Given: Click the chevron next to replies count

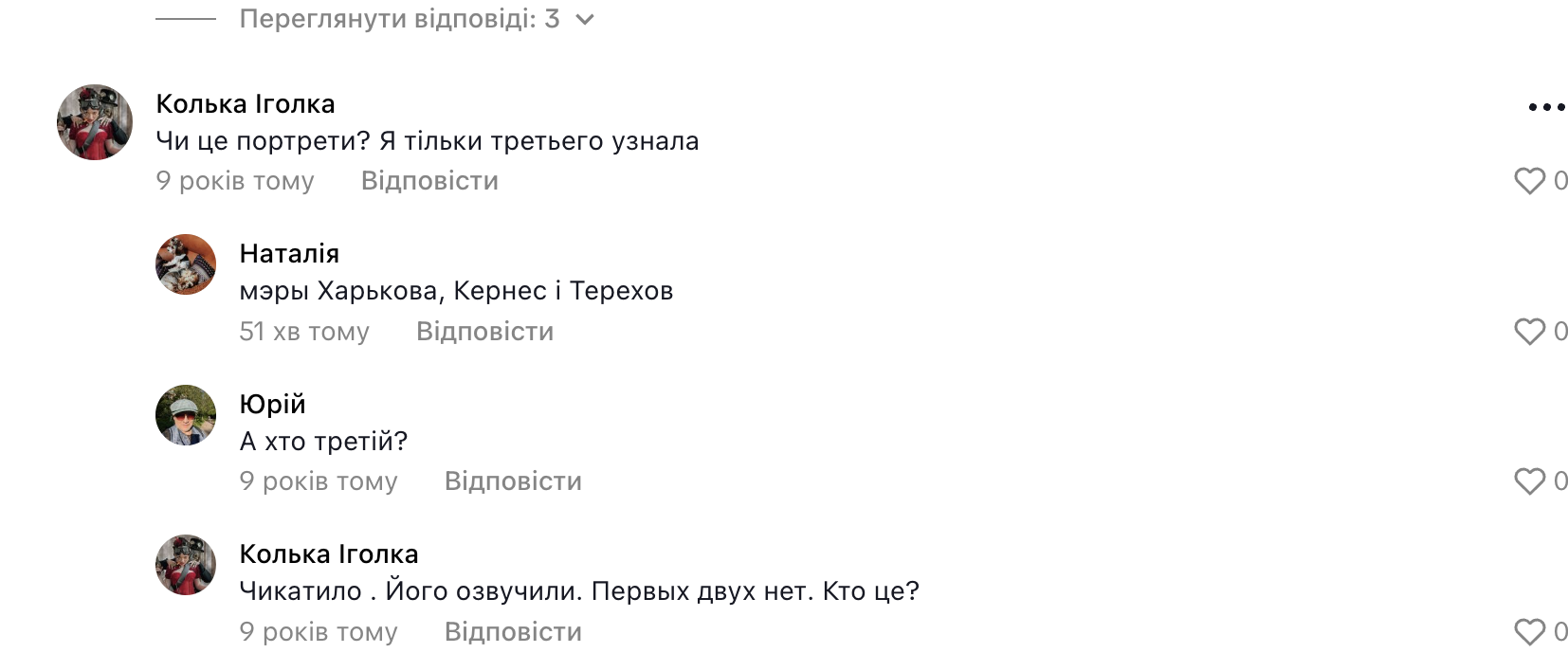Looking at the screenshot, I should [585, 20].
